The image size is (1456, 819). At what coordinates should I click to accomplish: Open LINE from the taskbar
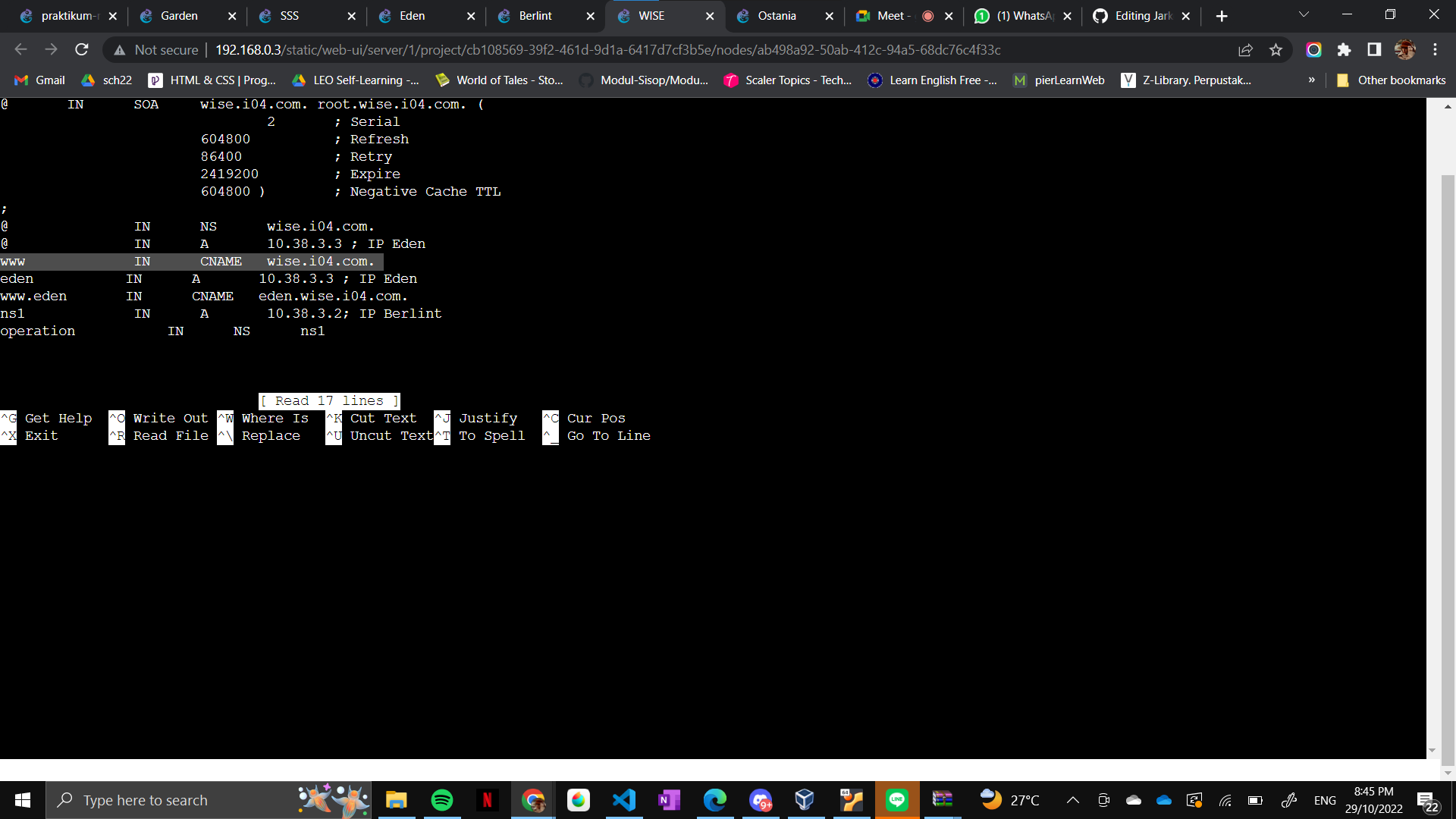(x=897, y=799)
